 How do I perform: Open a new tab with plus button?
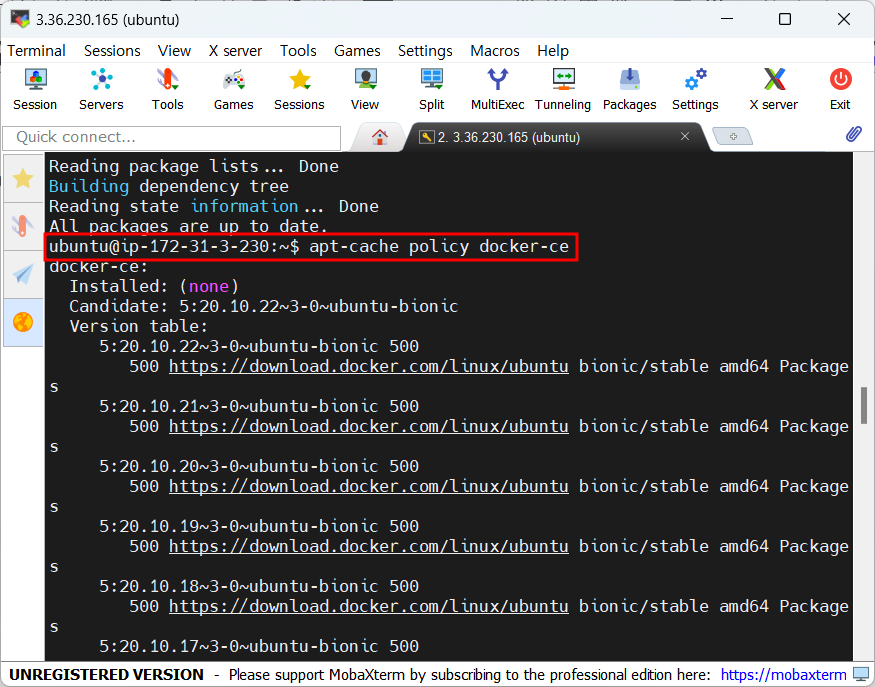[x=733, y=136]
